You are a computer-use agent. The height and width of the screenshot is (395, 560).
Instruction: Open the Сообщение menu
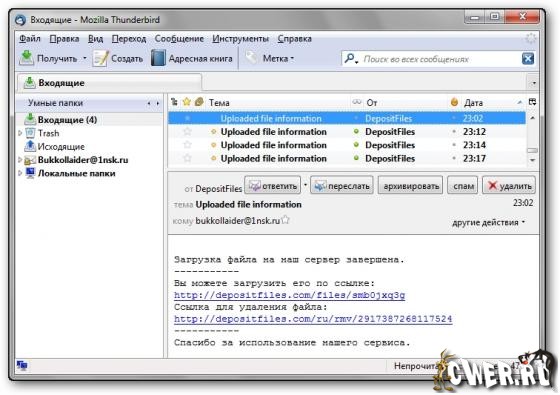coord(179,39)
